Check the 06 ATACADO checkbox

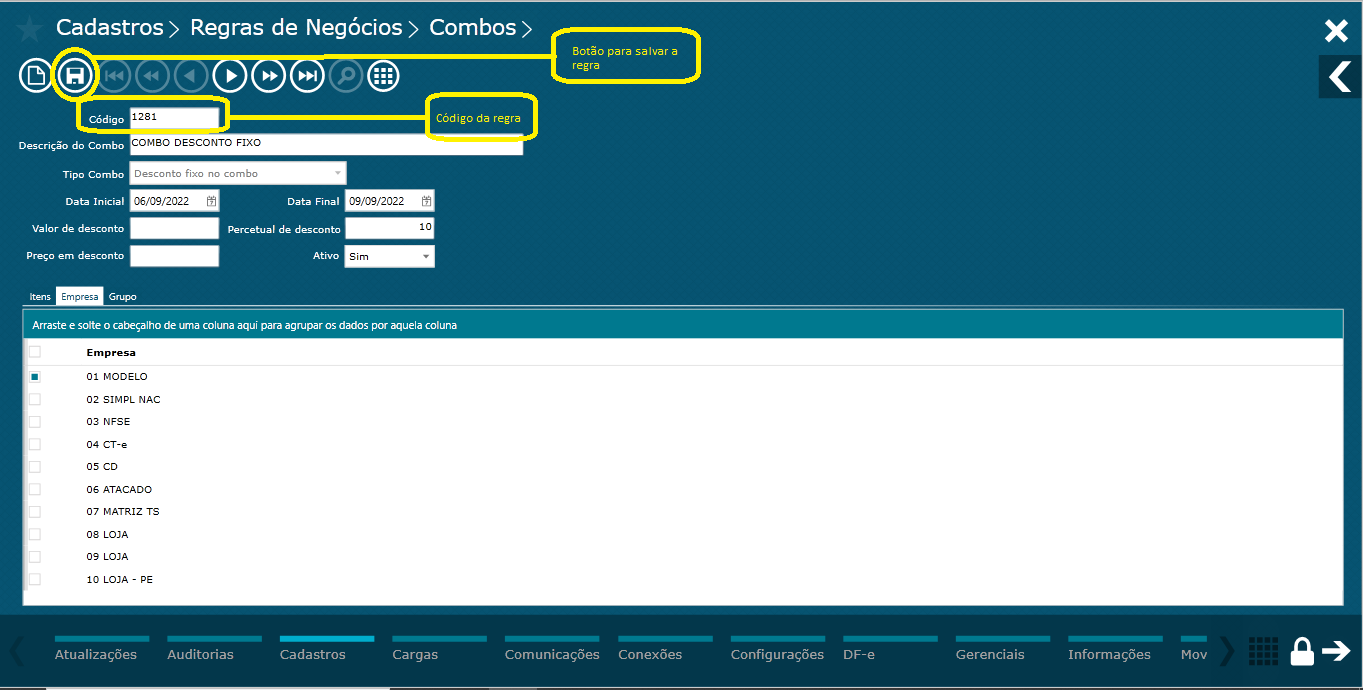(x=35, y=489)
